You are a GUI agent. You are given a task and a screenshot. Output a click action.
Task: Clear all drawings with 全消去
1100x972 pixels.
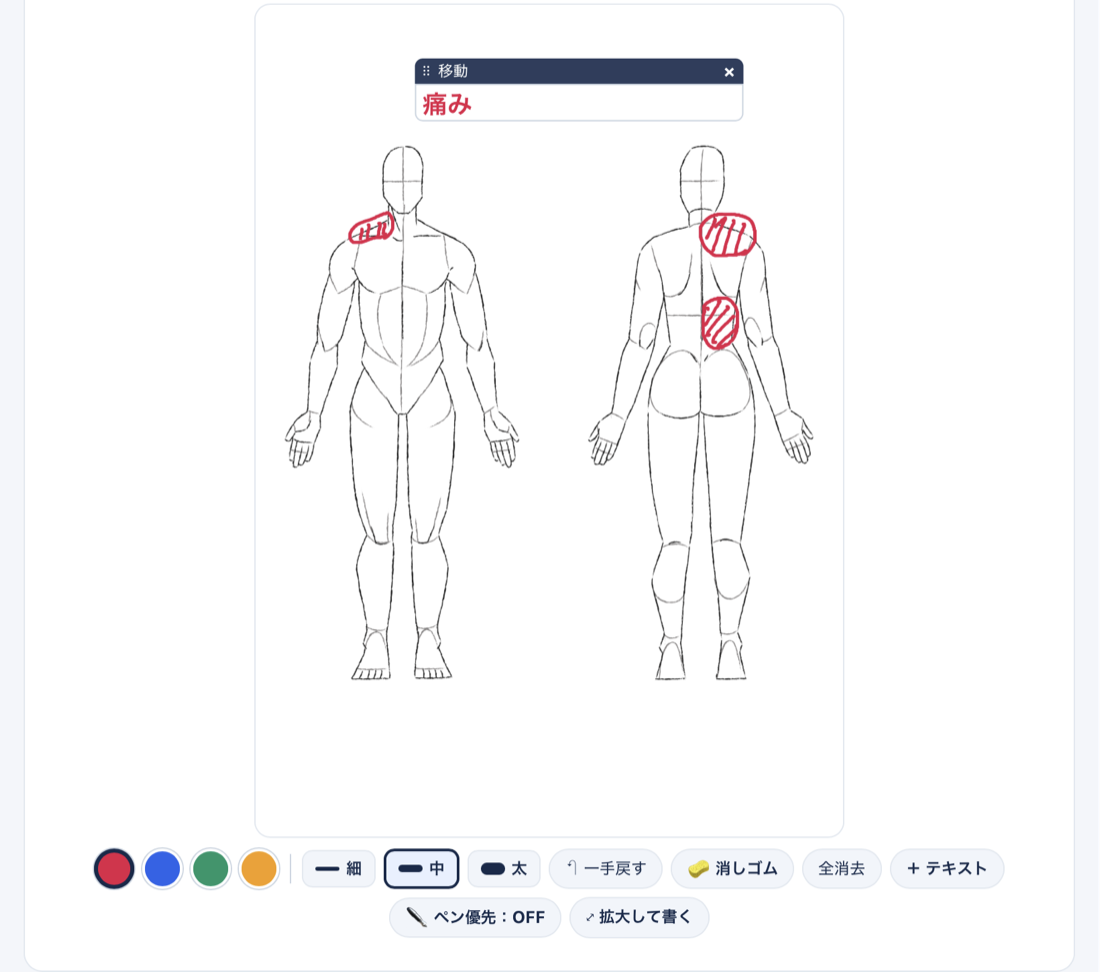(842, 868)
